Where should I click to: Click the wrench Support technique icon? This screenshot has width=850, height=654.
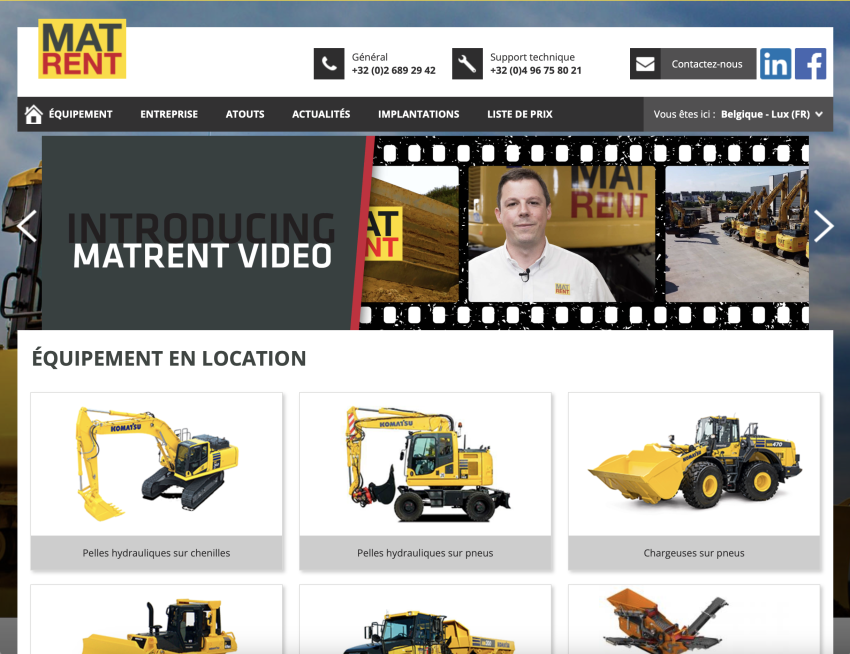[467, 64]
